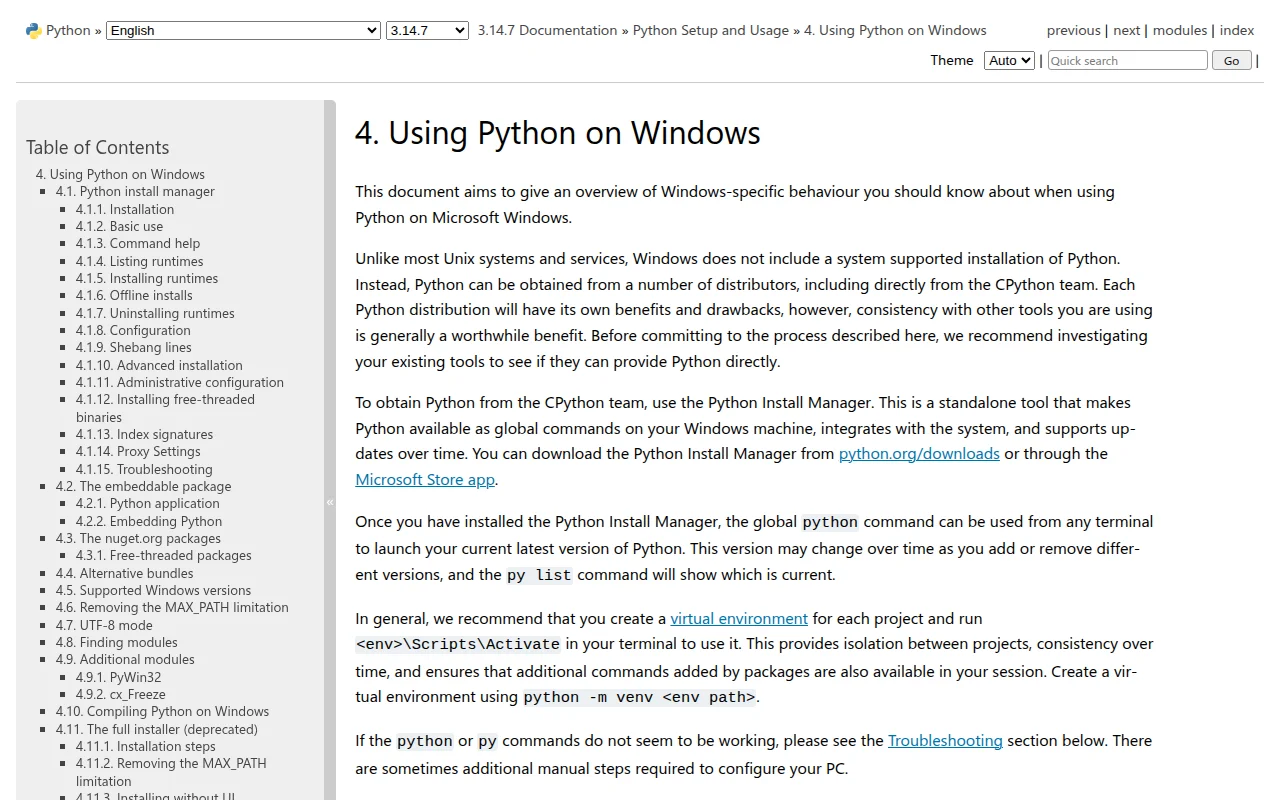Open the Theme dropdown set to Auto
Viewport: 1280px width, 800px height.
click(x=1009, y=60)
